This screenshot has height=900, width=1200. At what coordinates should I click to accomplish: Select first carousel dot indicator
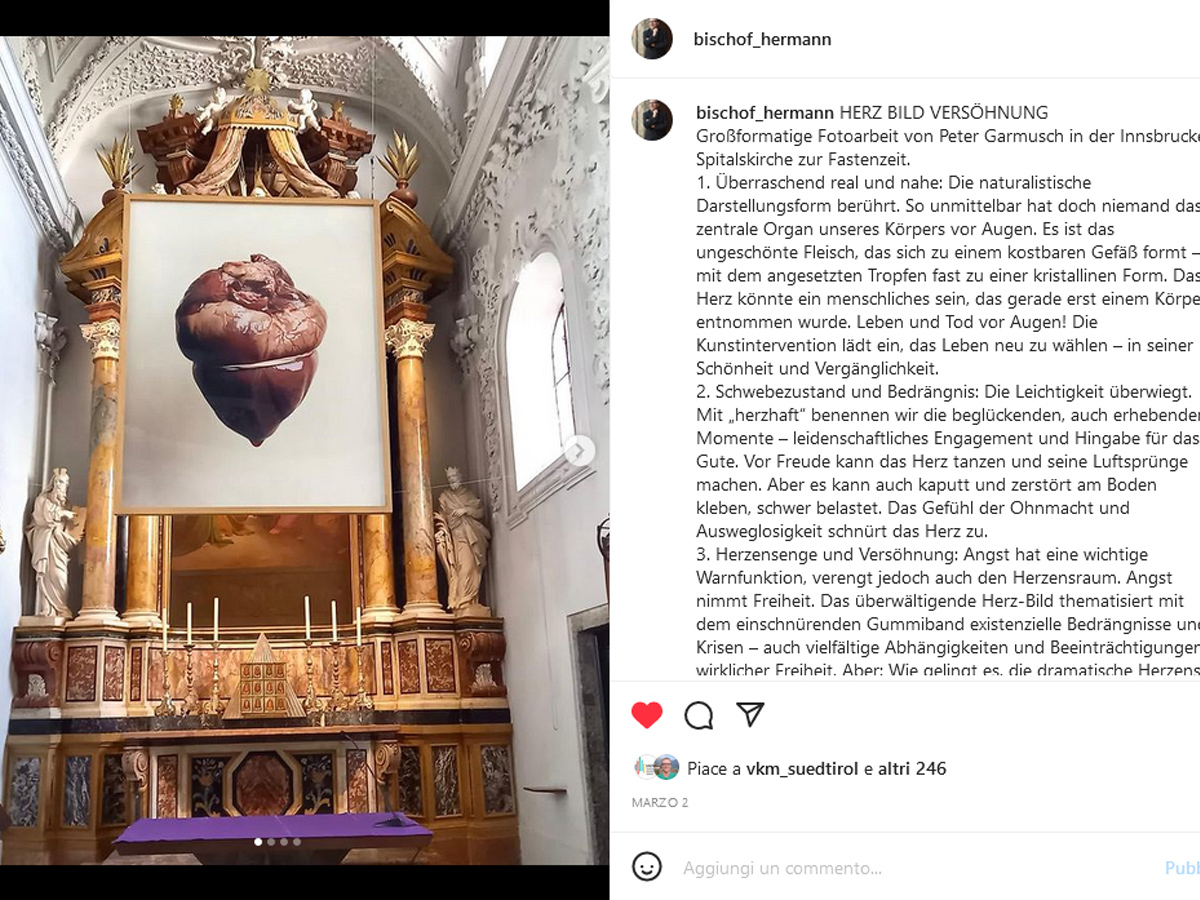point(258,842)
